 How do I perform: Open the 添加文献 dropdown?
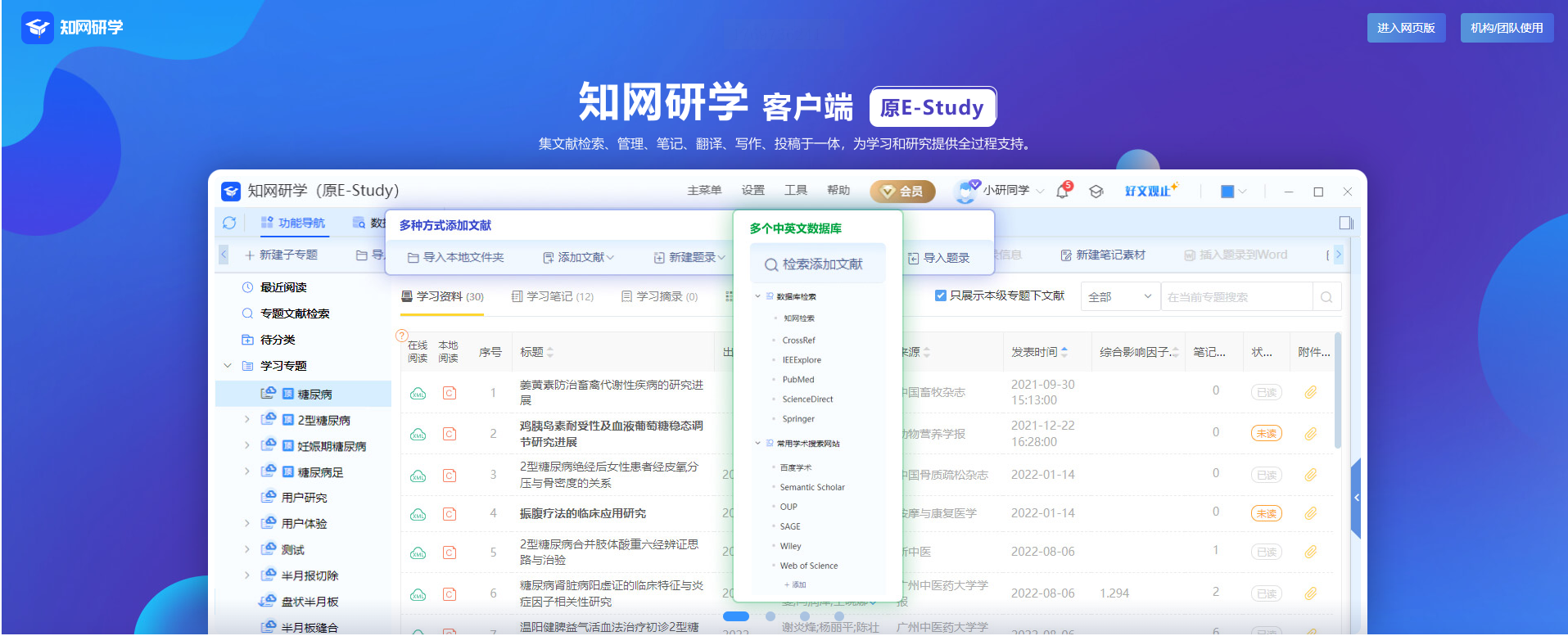pyautogui.click(x=578, y=258)
